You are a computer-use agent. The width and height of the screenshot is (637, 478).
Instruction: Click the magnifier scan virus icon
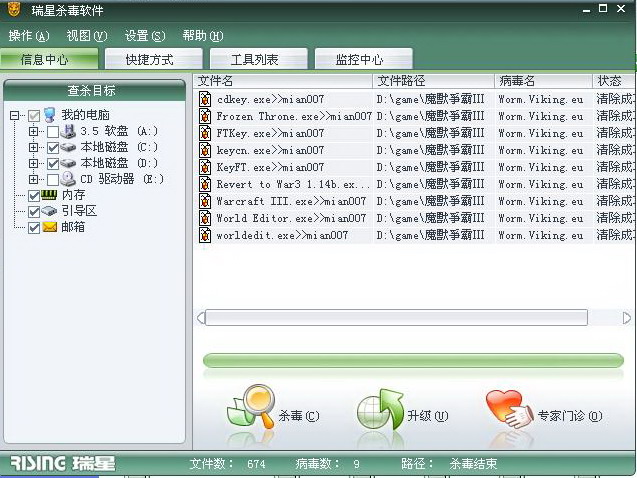click(x=251, y=407)
